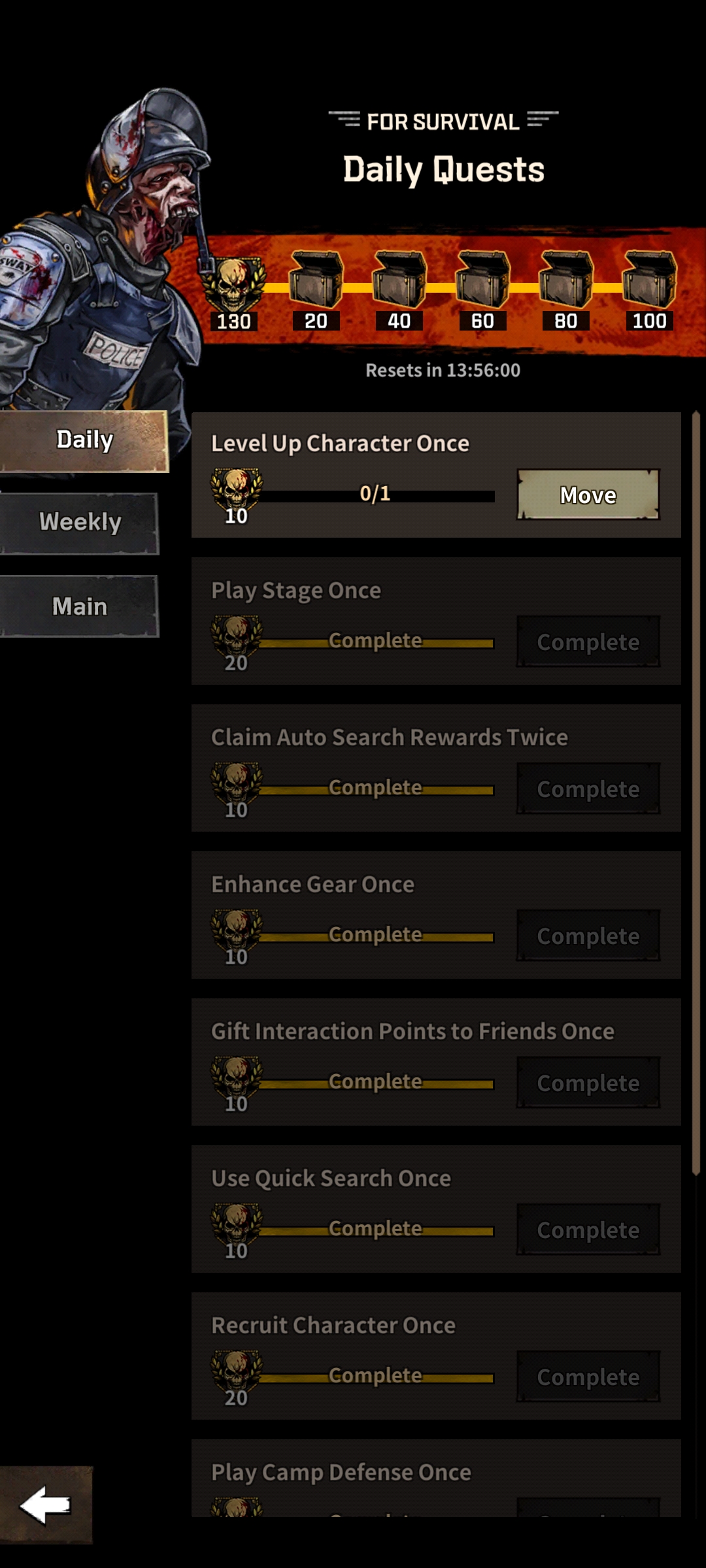Open the 80-point reward chest

pyautogui.click(x=566, y=280)
